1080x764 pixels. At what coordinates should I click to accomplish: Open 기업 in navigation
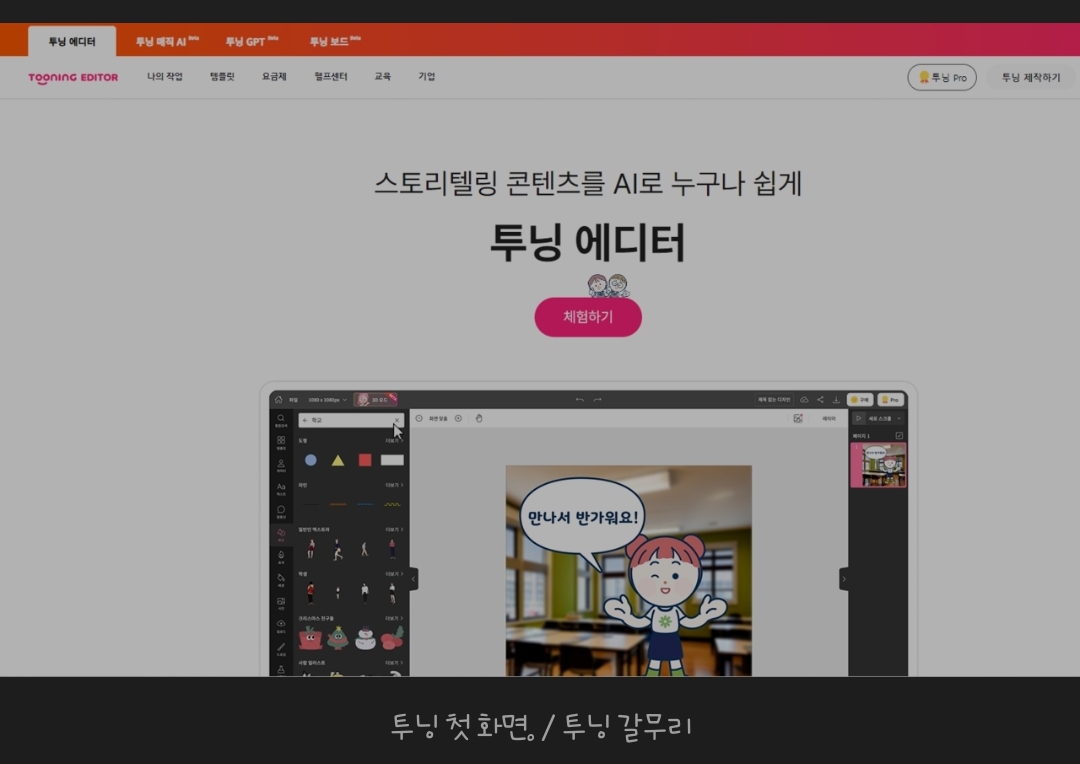(426, 76)
